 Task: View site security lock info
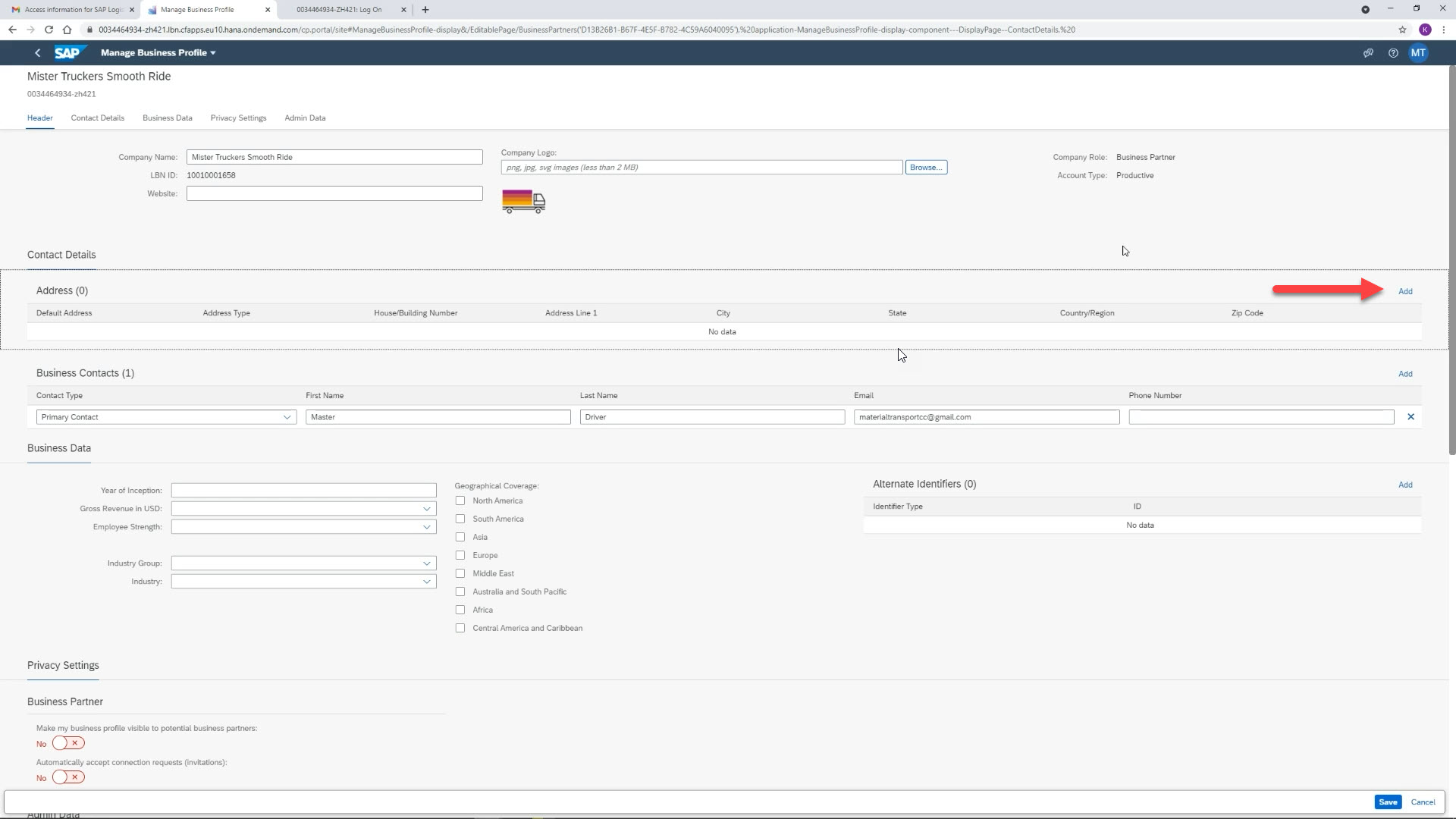(89, 30)
